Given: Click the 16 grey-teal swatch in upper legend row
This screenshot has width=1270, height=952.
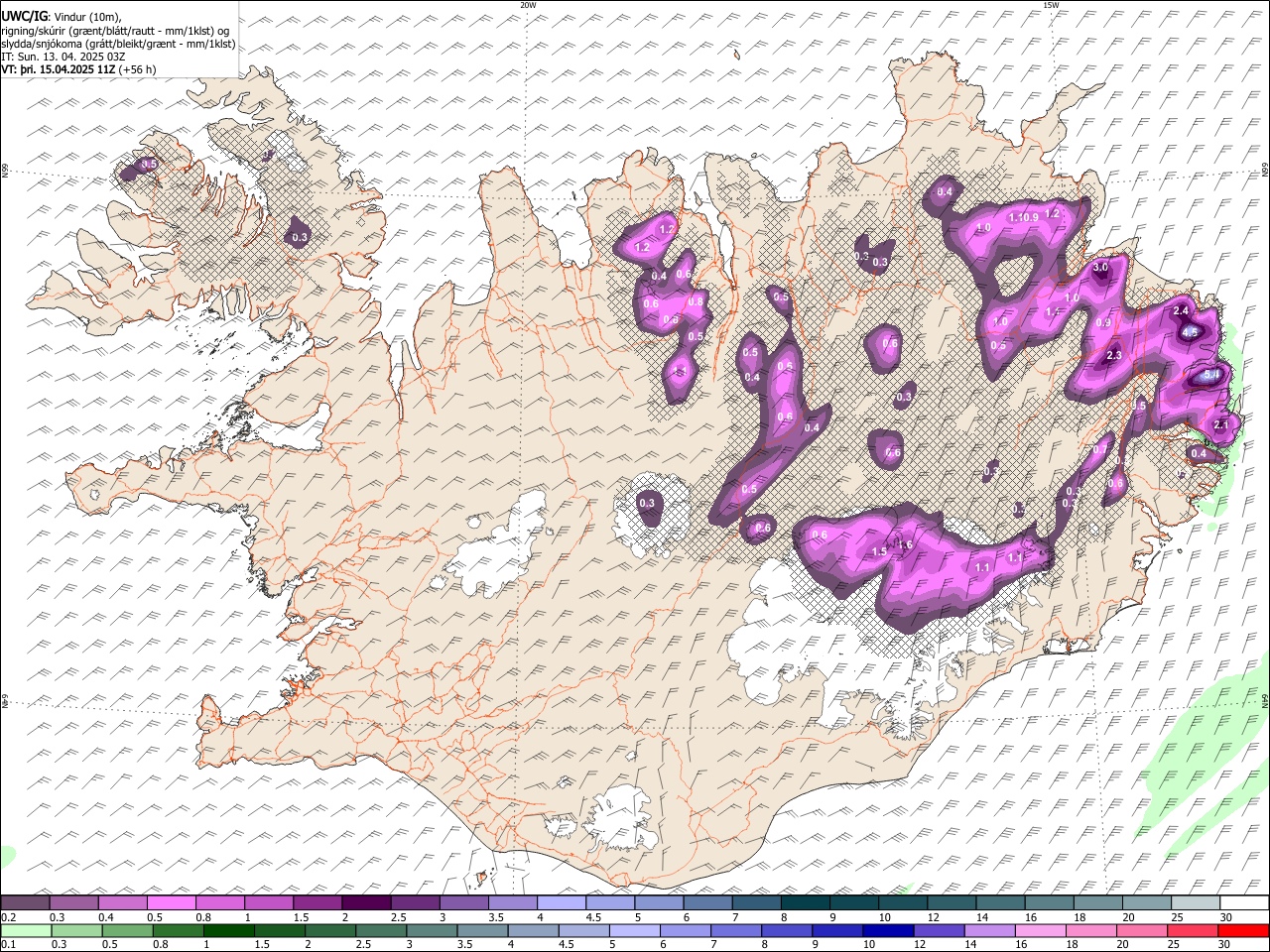Looking at the screenshot, I should point(1050,903).
